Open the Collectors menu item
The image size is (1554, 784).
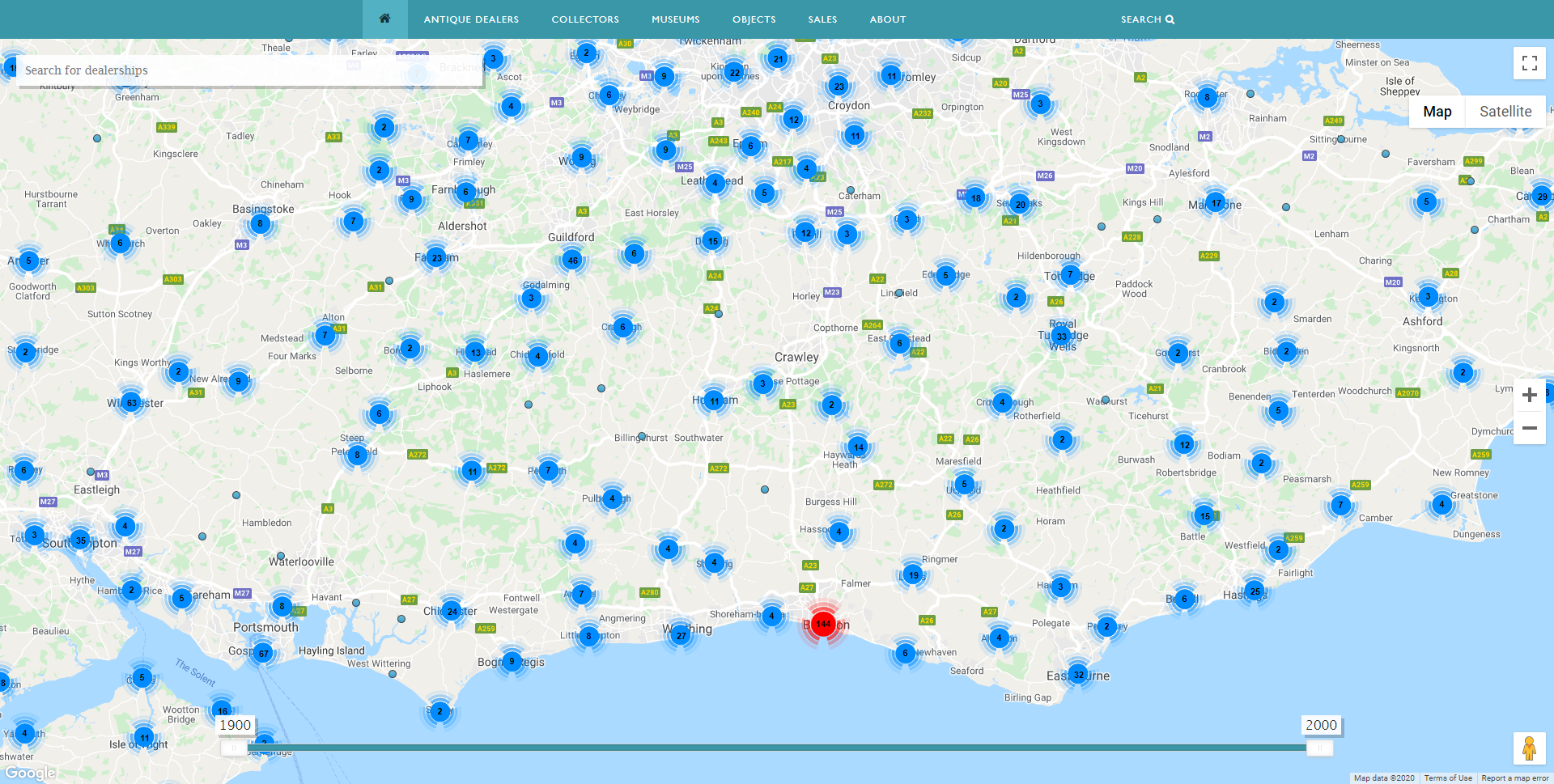click(584, 19)
